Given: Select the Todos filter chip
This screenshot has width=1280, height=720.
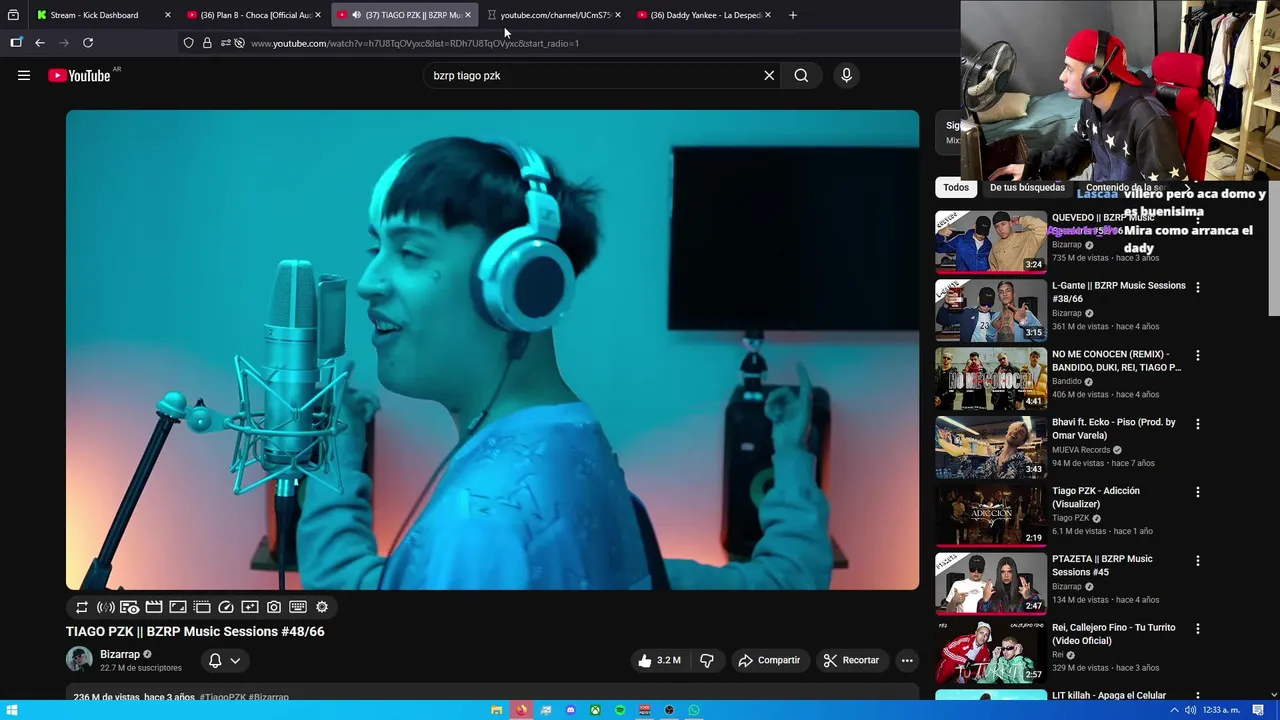Looking at the screenshot, I should tap(956, 187).
